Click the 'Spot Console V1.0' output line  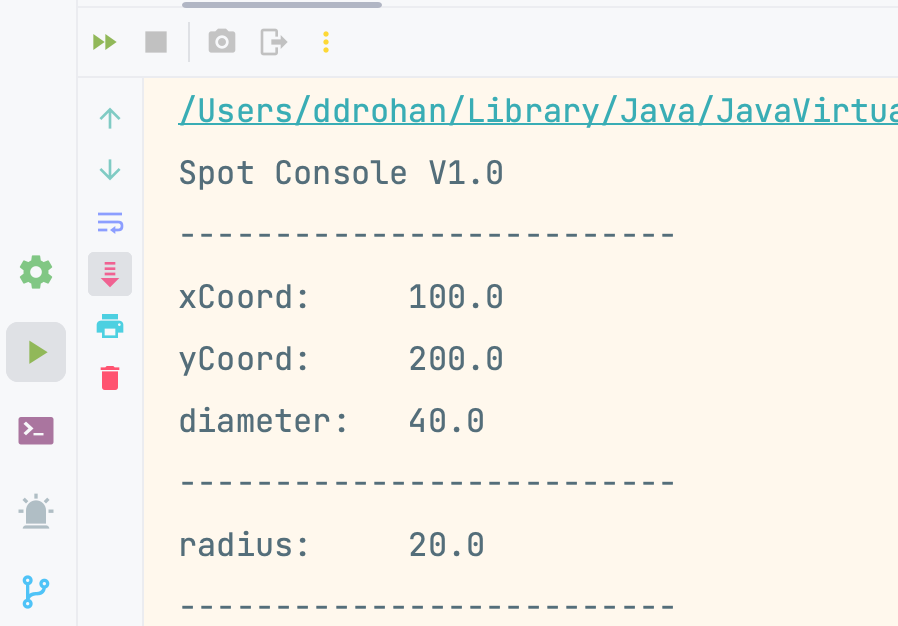click(341, 173)
